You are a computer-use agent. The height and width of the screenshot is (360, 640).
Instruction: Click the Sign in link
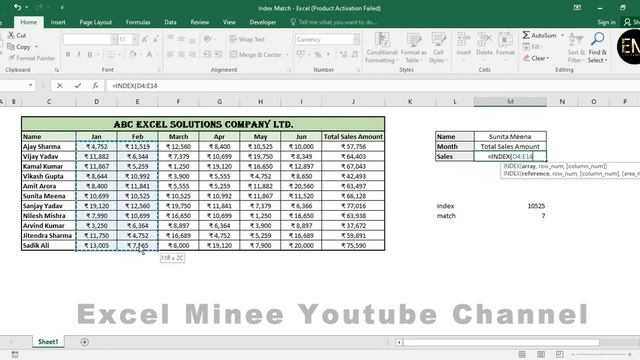[x=606, y=22]
